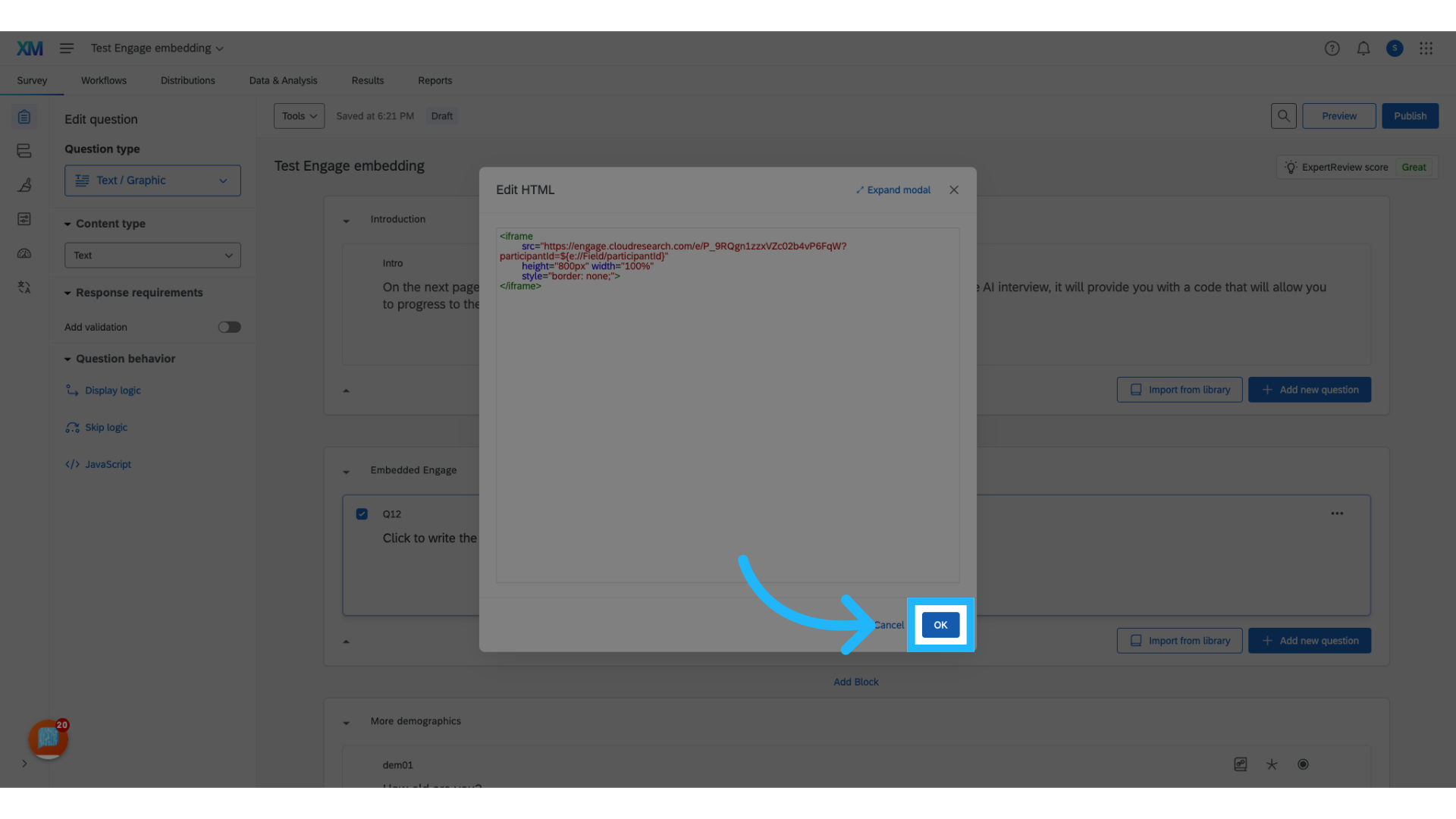Uncheck the Q12 question checkbox
The width and height of the screenshot is (1456, 819).
(361, 513)
